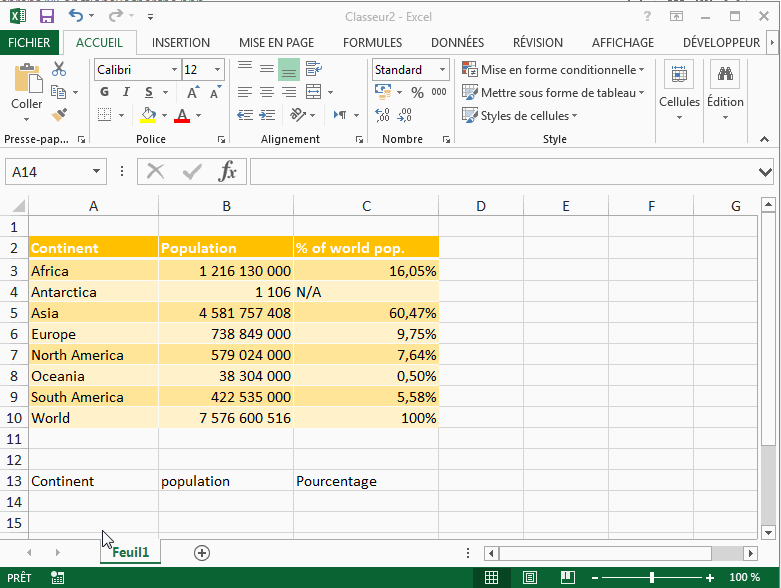
Task: Decrease font size with the small A icon
Action: tap(215, 93)
